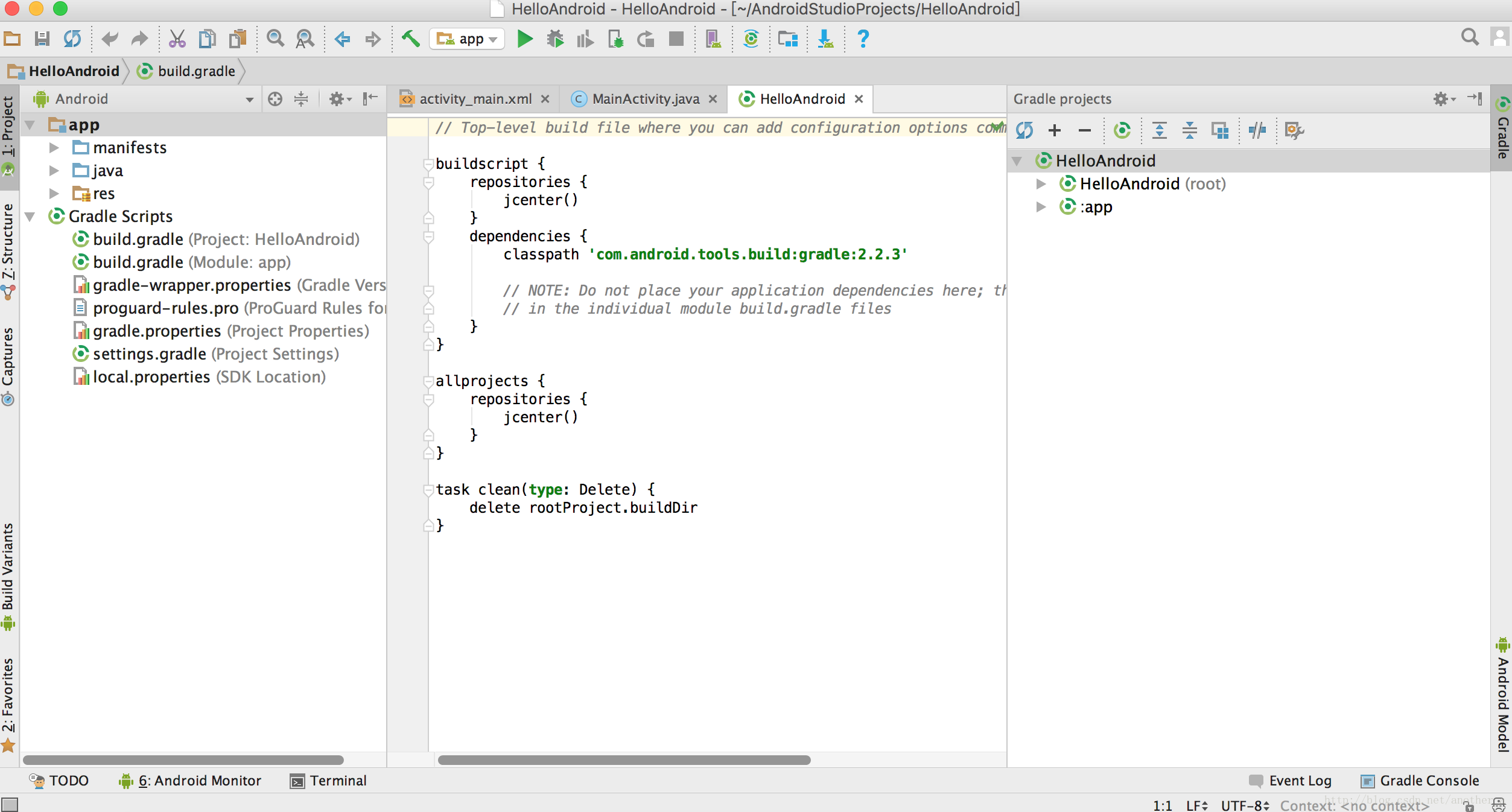This screenshot has width=1512, height=812.
Task: Run the app with green play button
Action: click(x=526, y=39)
